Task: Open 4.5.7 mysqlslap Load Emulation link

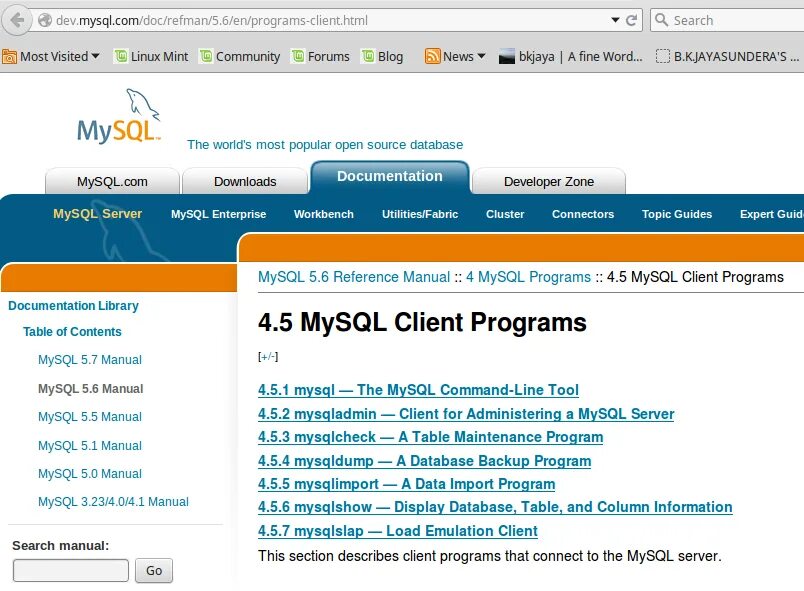Action: tap(398, 531)
